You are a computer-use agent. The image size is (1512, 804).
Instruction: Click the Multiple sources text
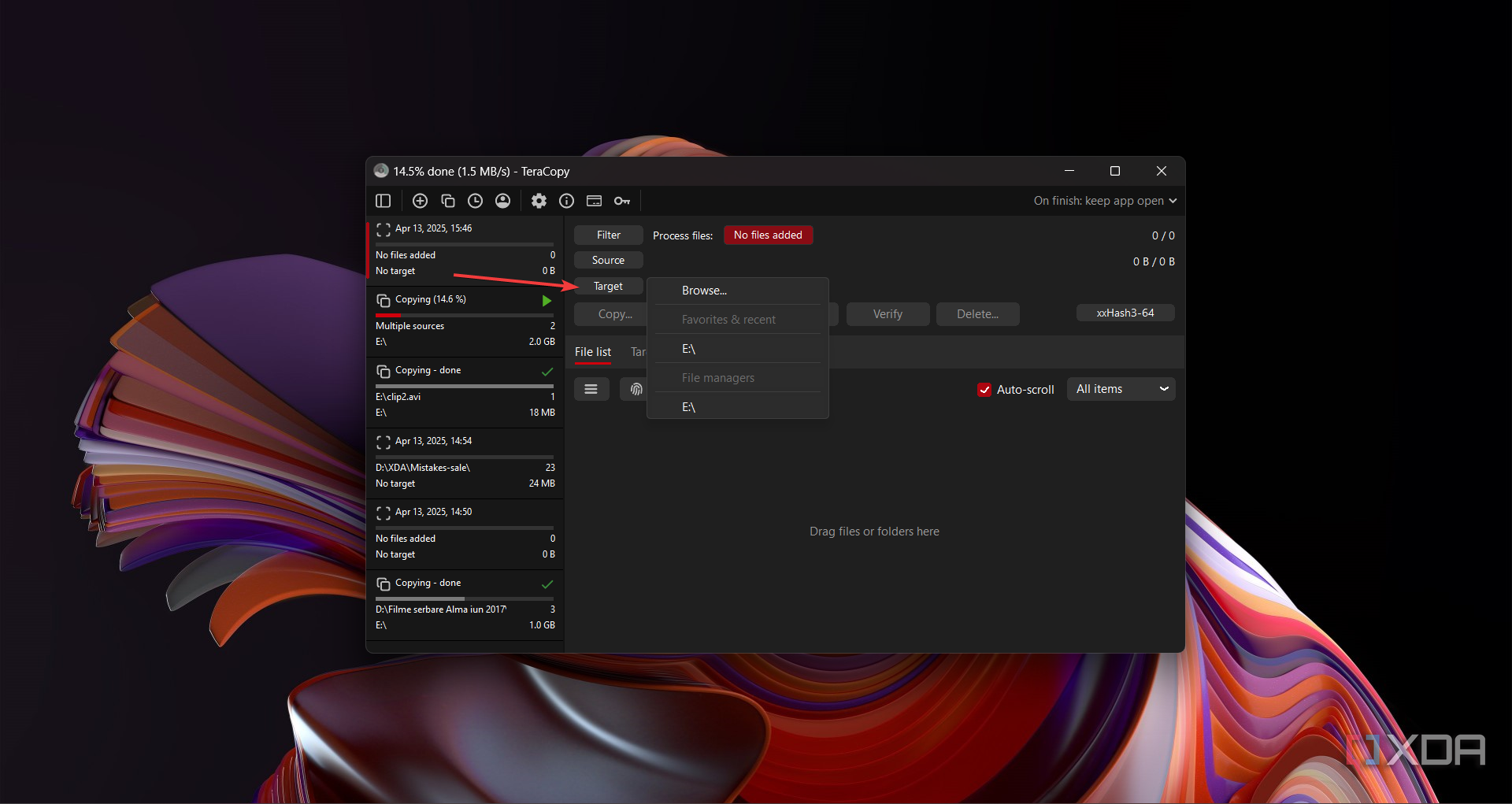[x=409, y=326]
